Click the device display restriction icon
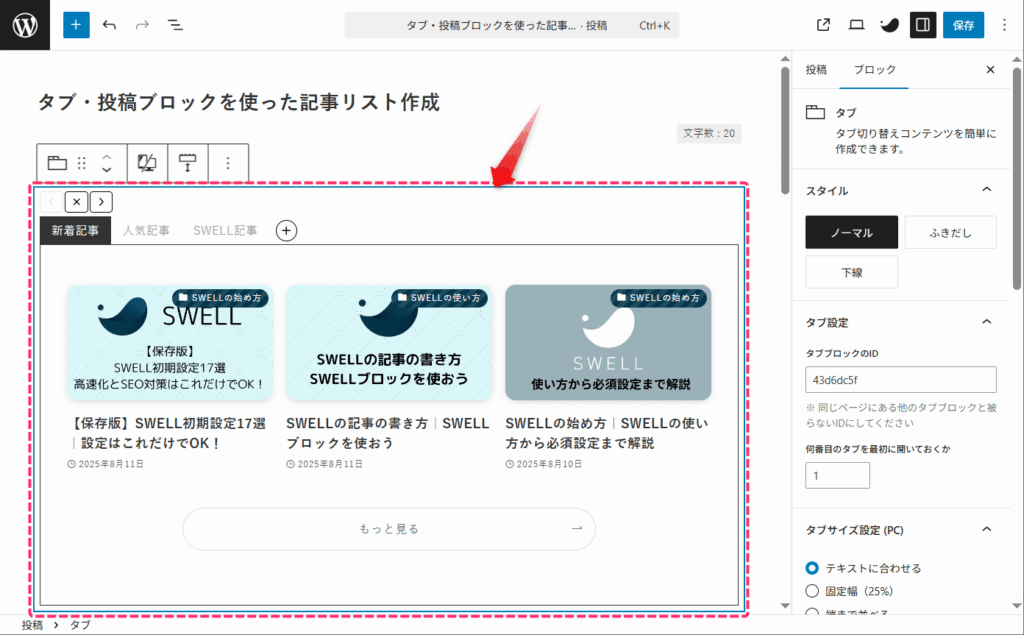The height and width of the screenshot is (635, 1024). 147,163
